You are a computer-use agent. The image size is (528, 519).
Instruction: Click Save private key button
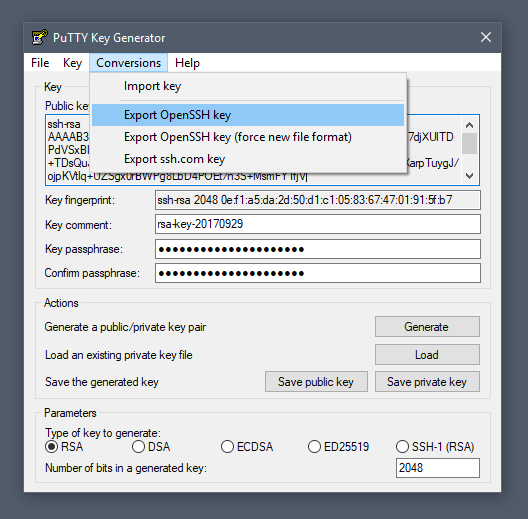pyautogui.click(x=427, y=382)
